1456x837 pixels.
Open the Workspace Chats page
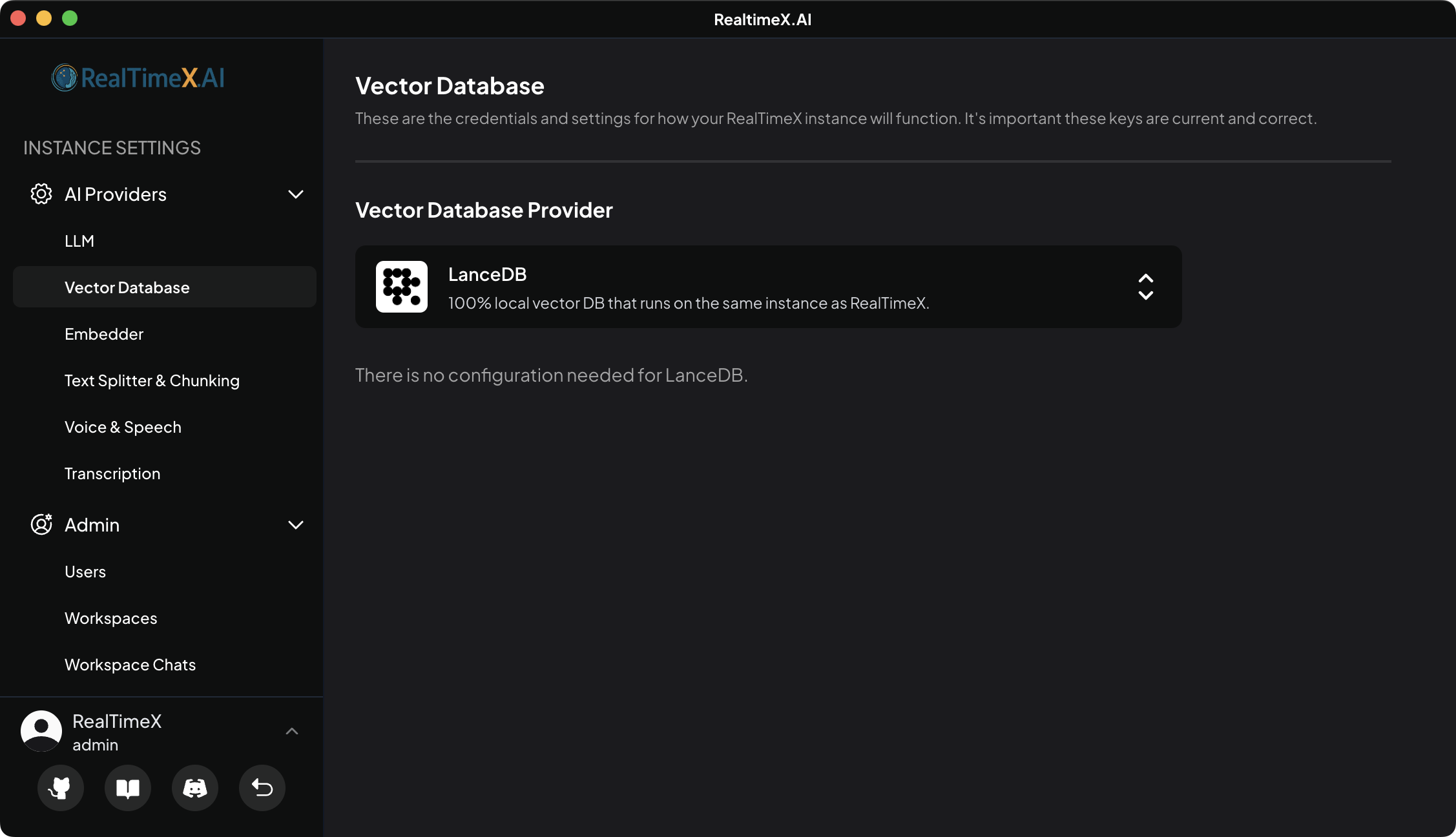click(130, 664)
